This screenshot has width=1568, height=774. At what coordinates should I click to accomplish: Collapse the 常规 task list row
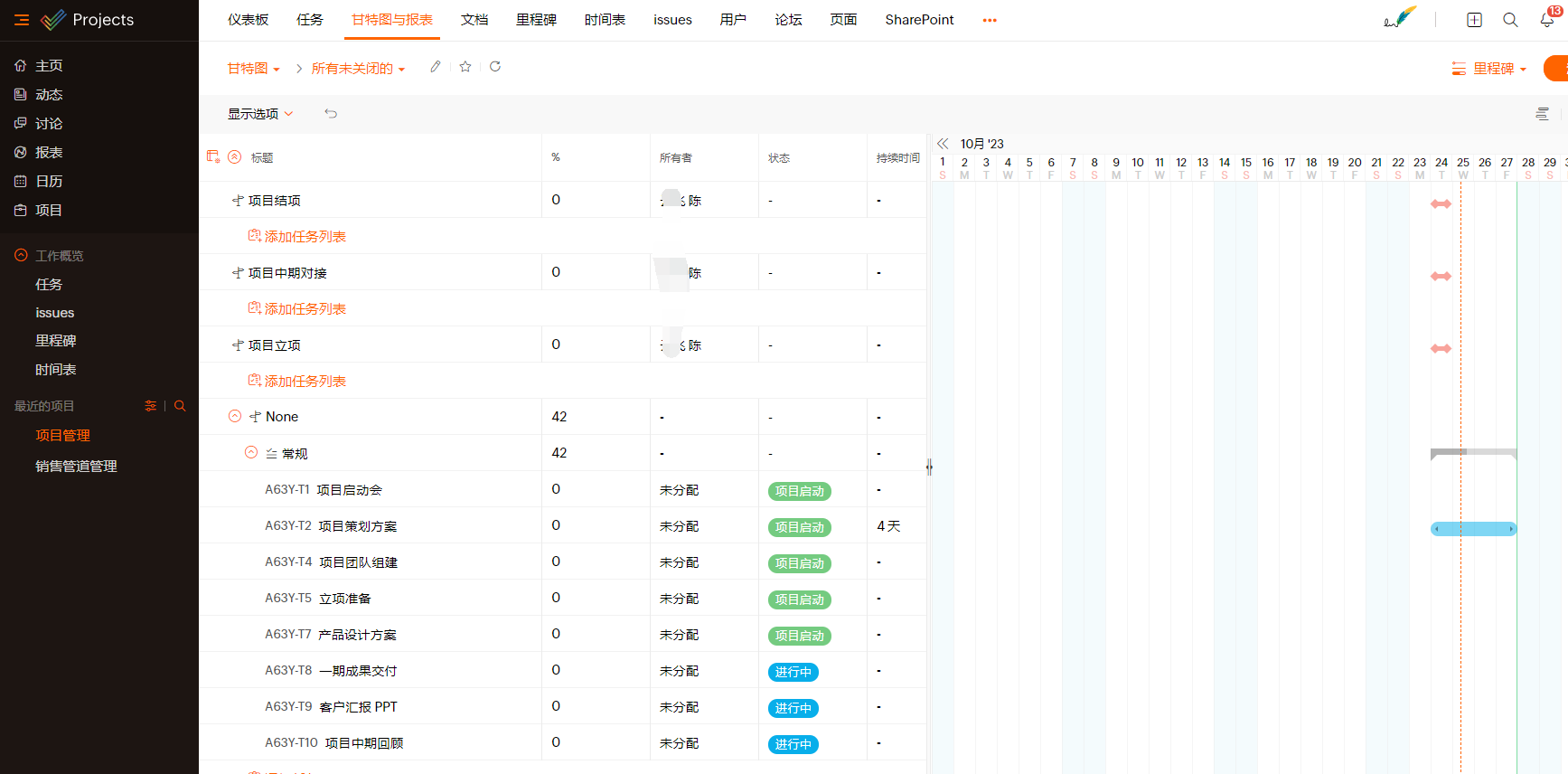[x=251, y=452]
